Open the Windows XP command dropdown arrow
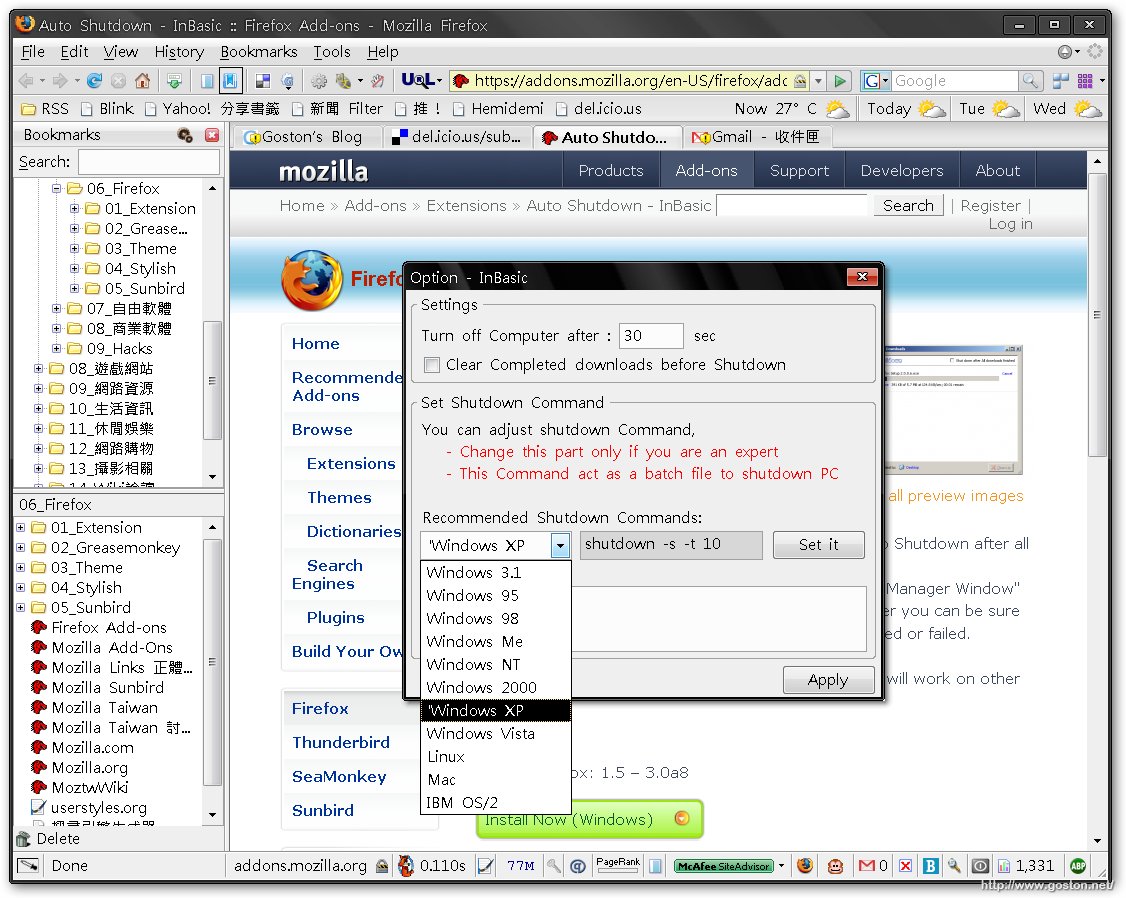This screenshot has height=898, width=1126. pyautogui.click(x=560, y=546)
